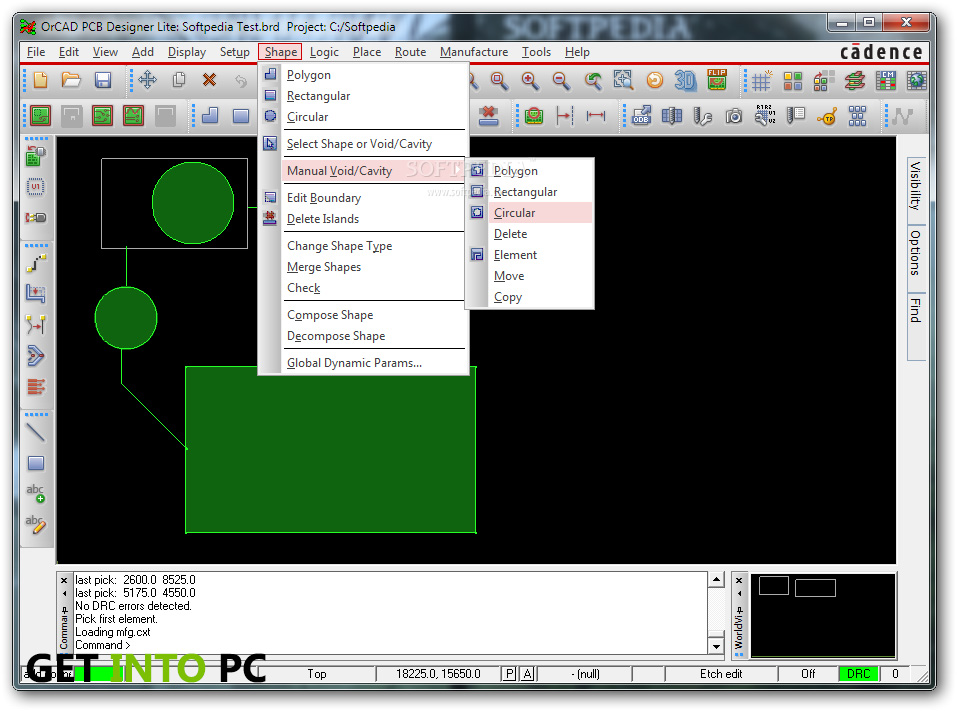Screen dimensions: 957x711
Task: Click the New file icon
Action: click(x=40, y=80)
